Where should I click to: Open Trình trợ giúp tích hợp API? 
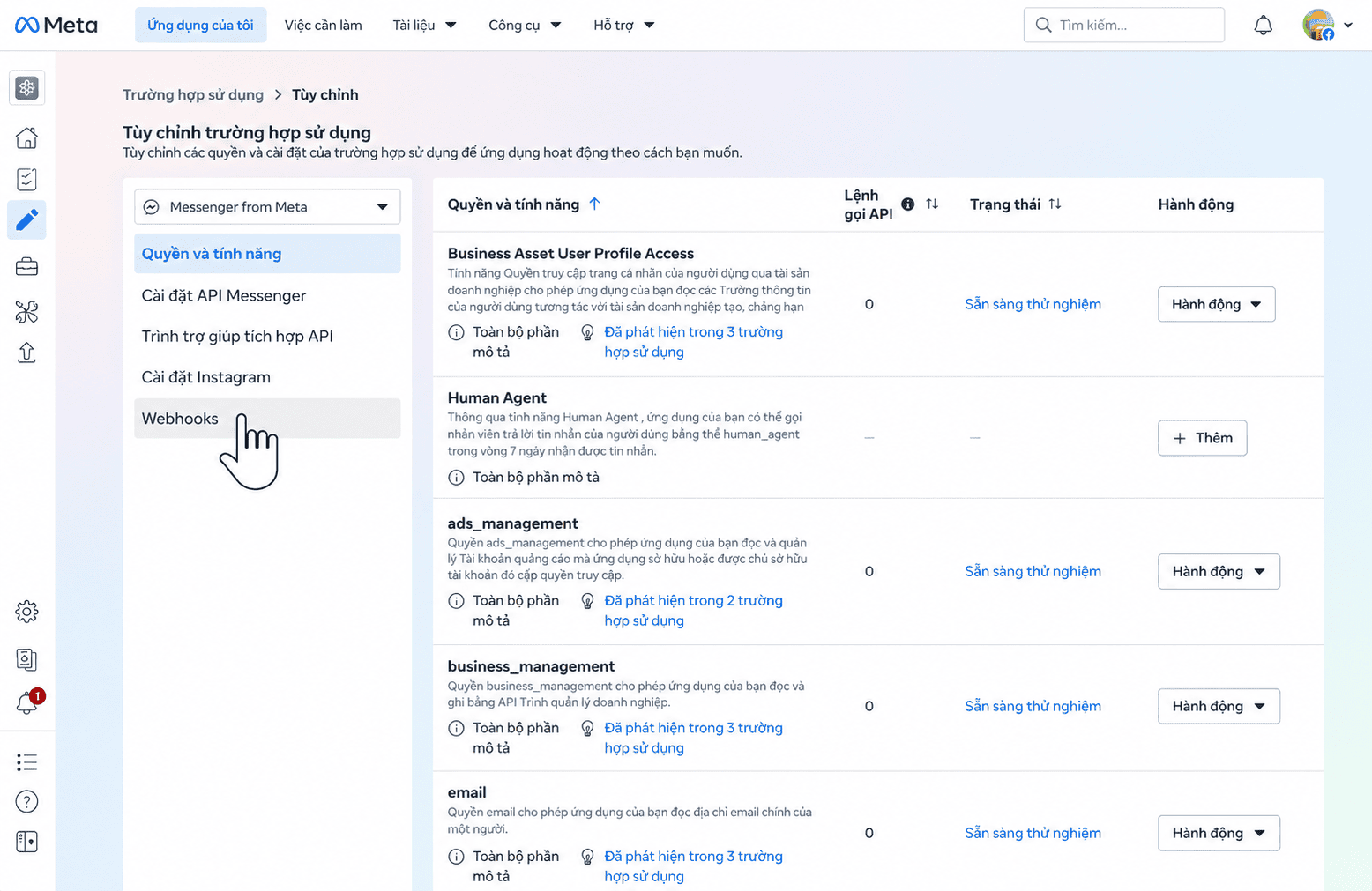(267, 336)
